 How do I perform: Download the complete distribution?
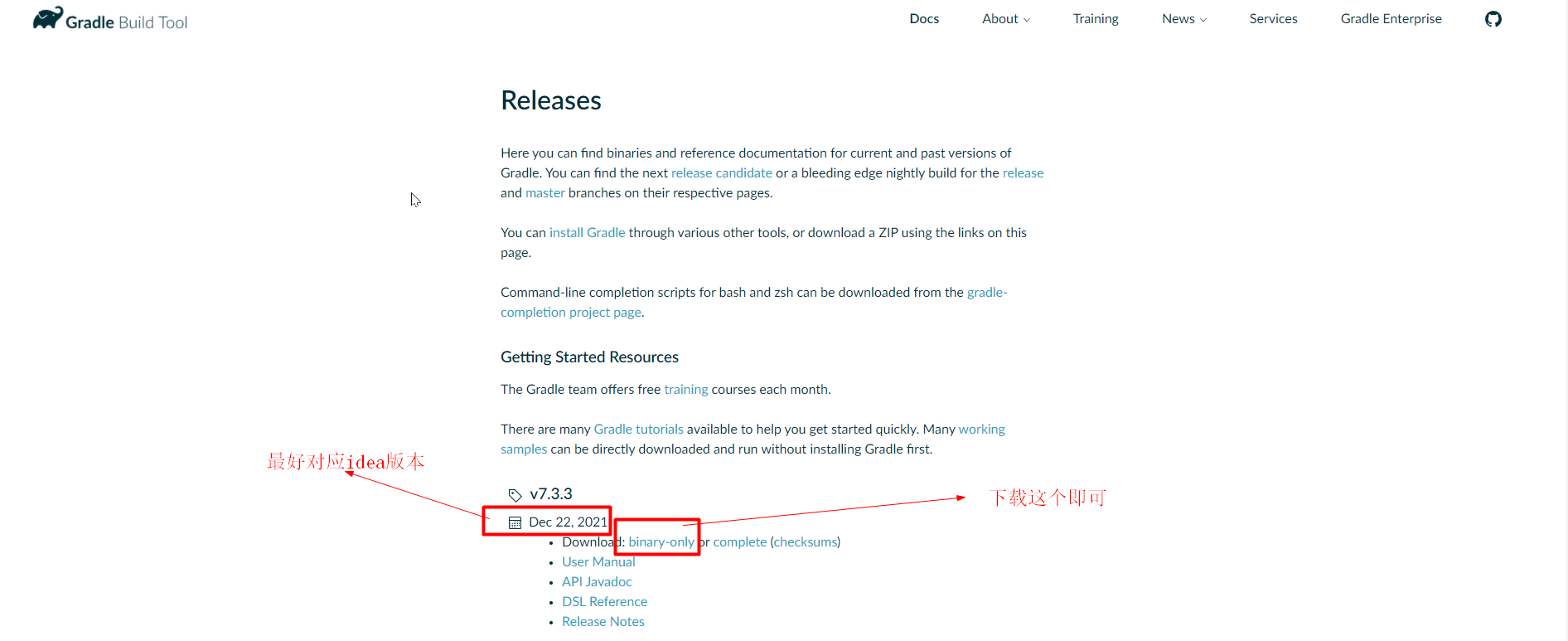739,541
